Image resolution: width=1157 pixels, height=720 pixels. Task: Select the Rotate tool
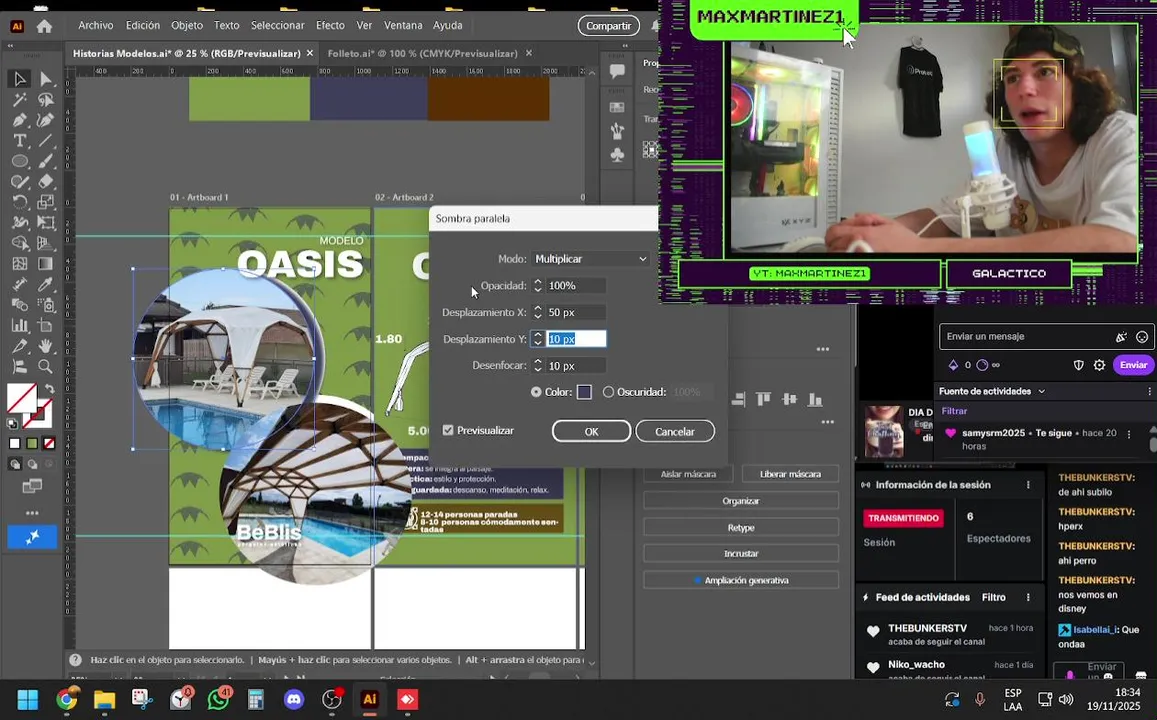[x=20, y=202]
